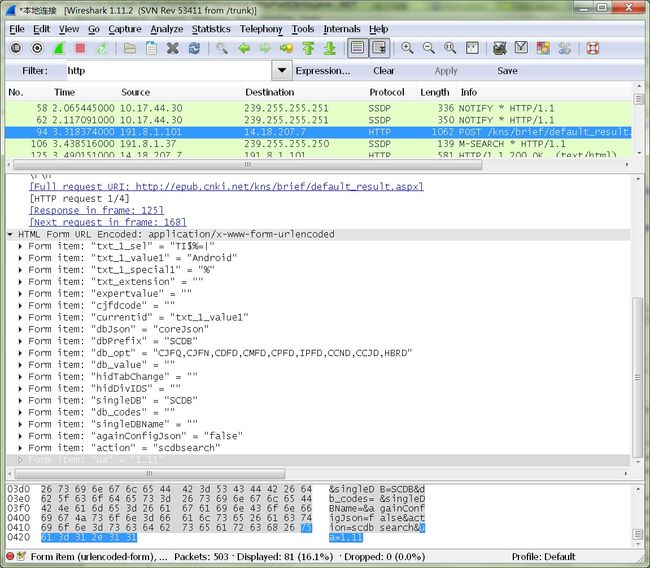Open the Statistics menu

coord(211,29)
